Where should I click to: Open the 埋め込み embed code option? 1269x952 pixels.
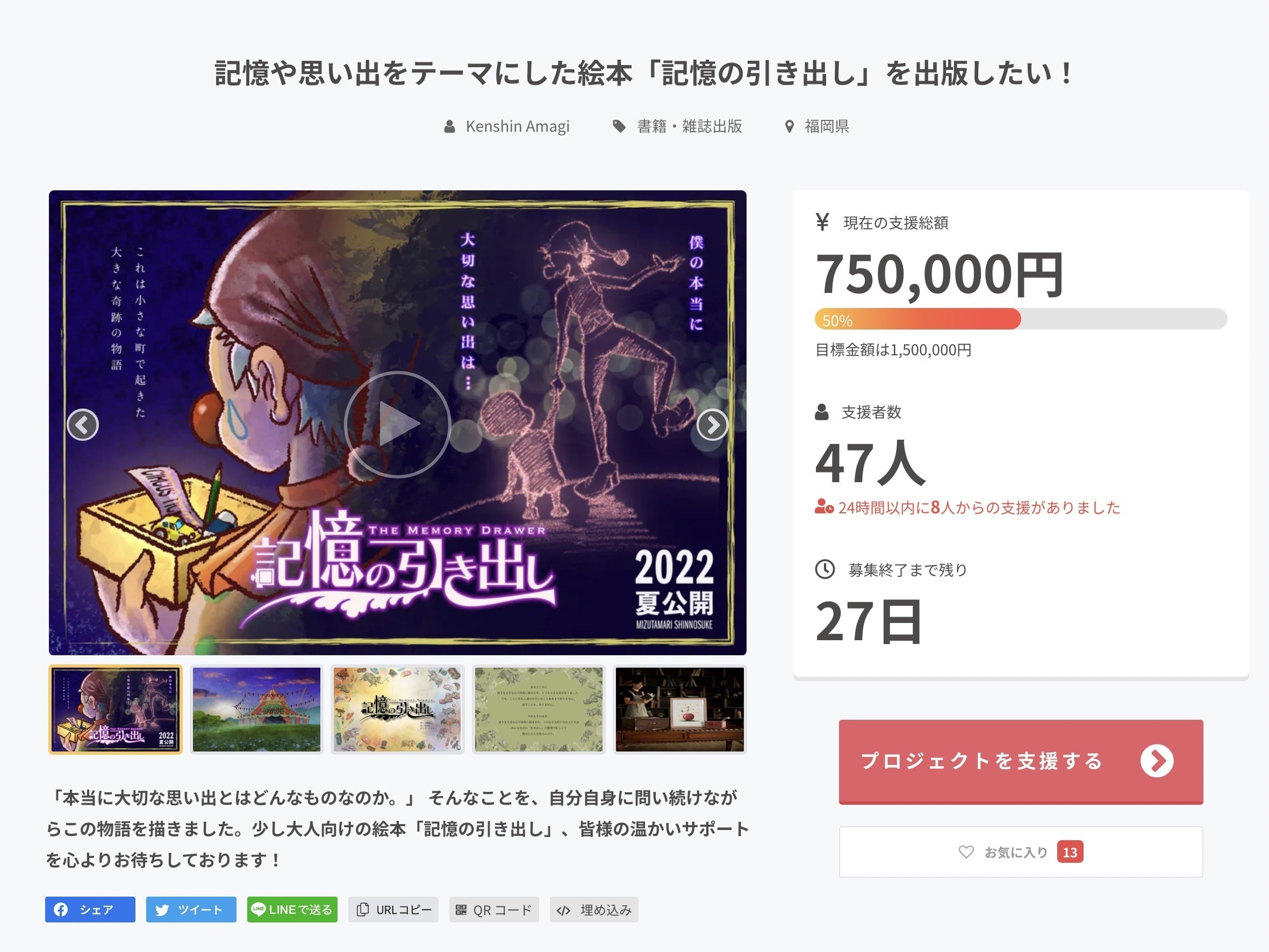pos(594,910)
